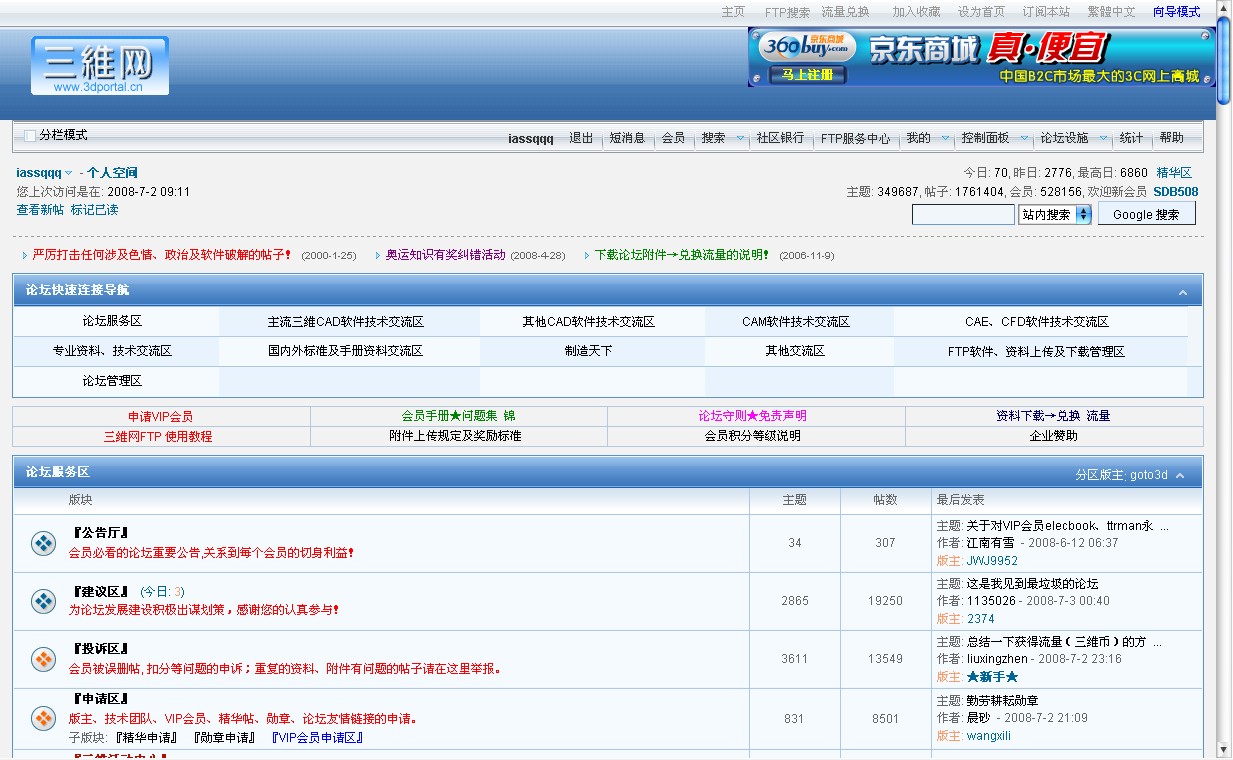Click the vertical scrollbar's up arrow
The height and width of the screenshot is (760, 1233).
point(1224,8)
